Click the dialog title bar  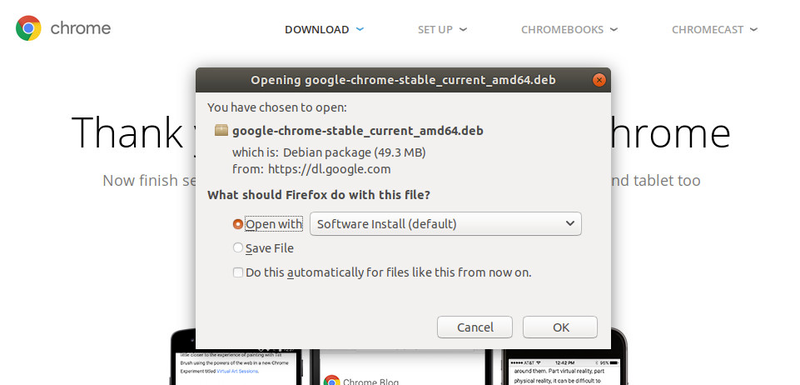(x=403, y=80)
